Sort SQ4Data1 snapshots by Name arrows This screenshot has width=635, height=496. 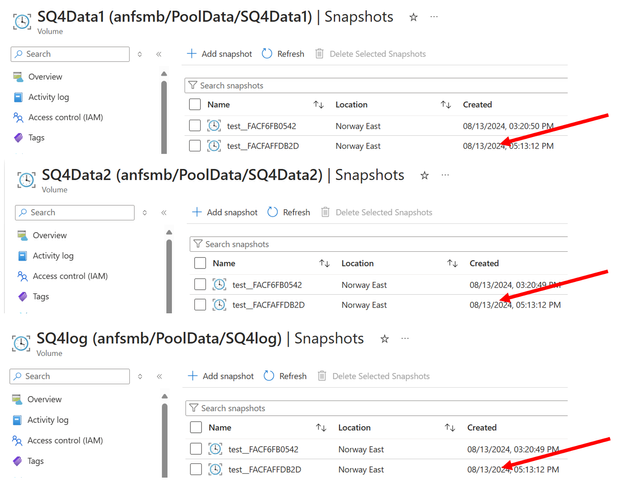[x=319, y=105]
